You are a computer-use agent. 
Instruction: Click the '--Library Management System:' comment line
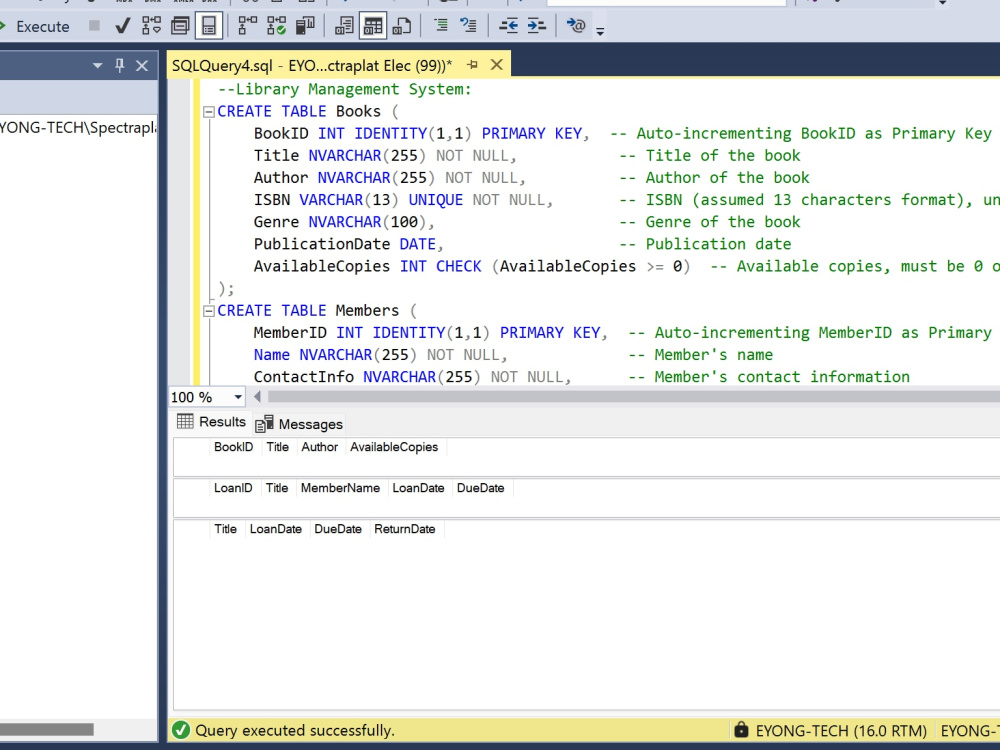[x=344, y=89]
